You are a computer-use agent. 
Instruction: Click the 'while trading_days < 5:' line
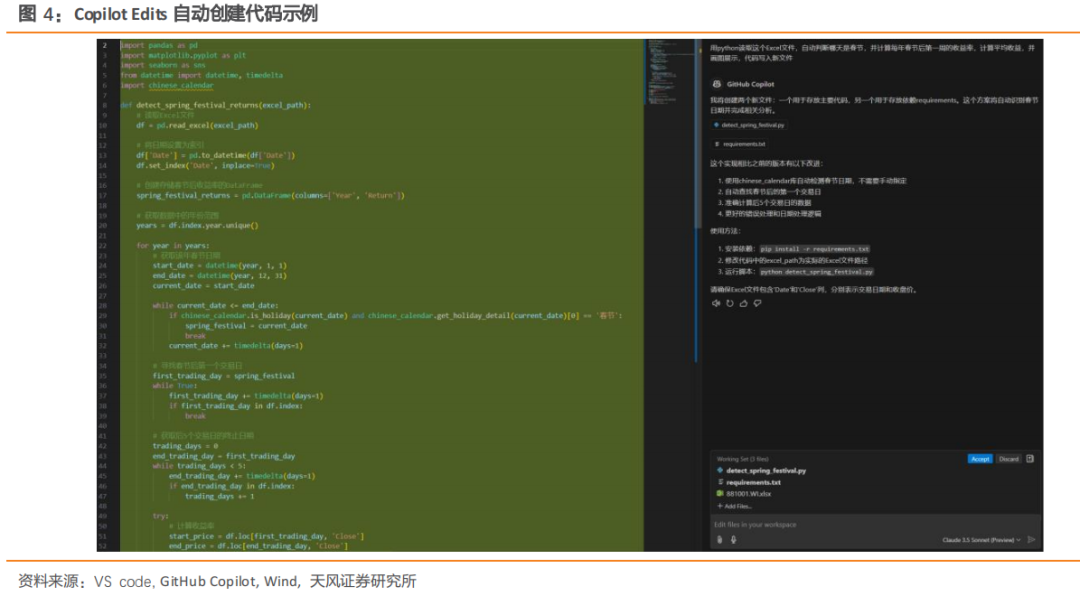coord(199,466)
